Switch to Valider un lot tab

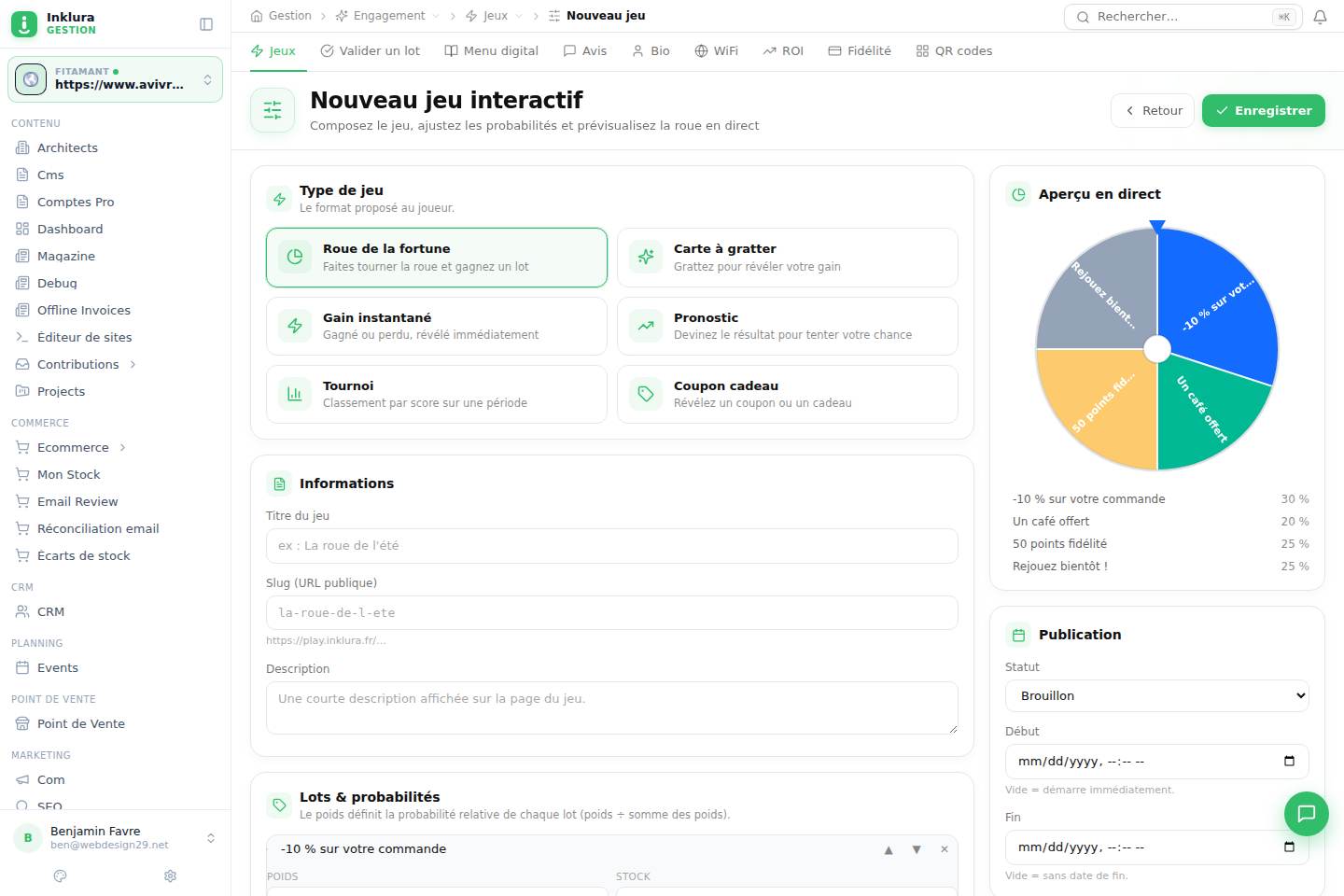click(370, 51)
